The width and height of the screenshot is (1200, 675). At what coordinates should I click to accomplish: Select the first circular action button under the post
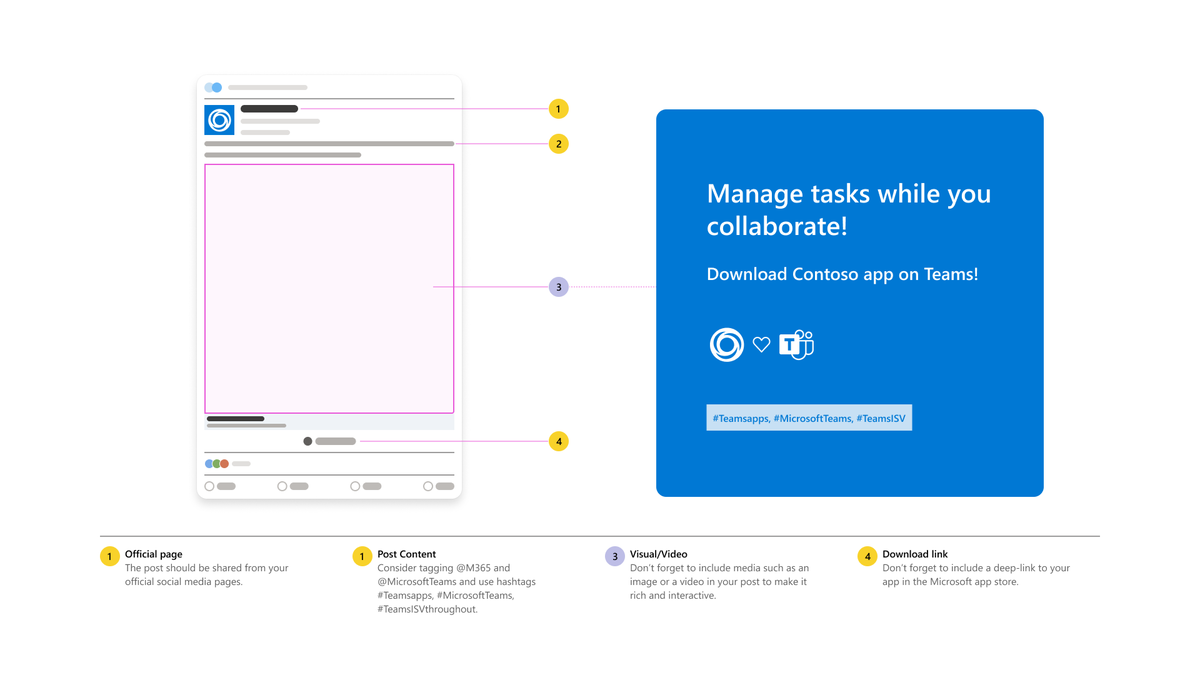pyautogui.click(x=210, y=487)
